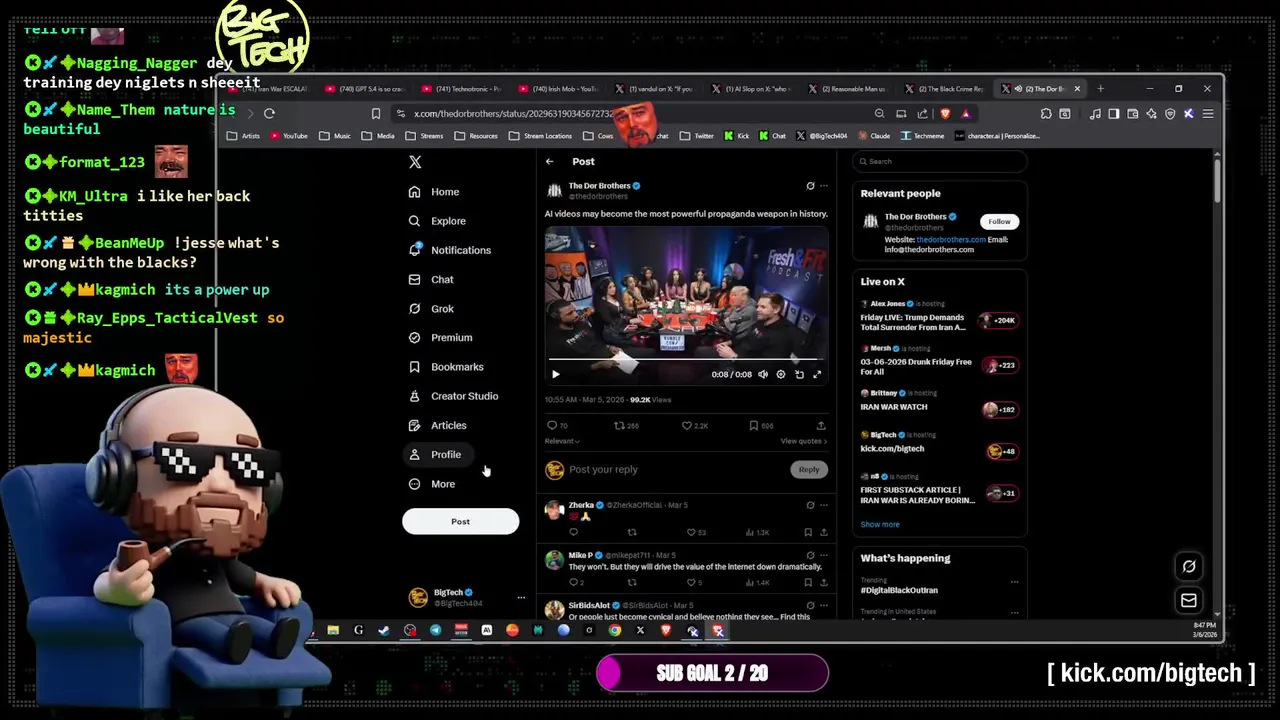This screenshot has width=1280, height=720.
Task: Open thedorbrothers.com website link
Action: click(x=950, y=240)
